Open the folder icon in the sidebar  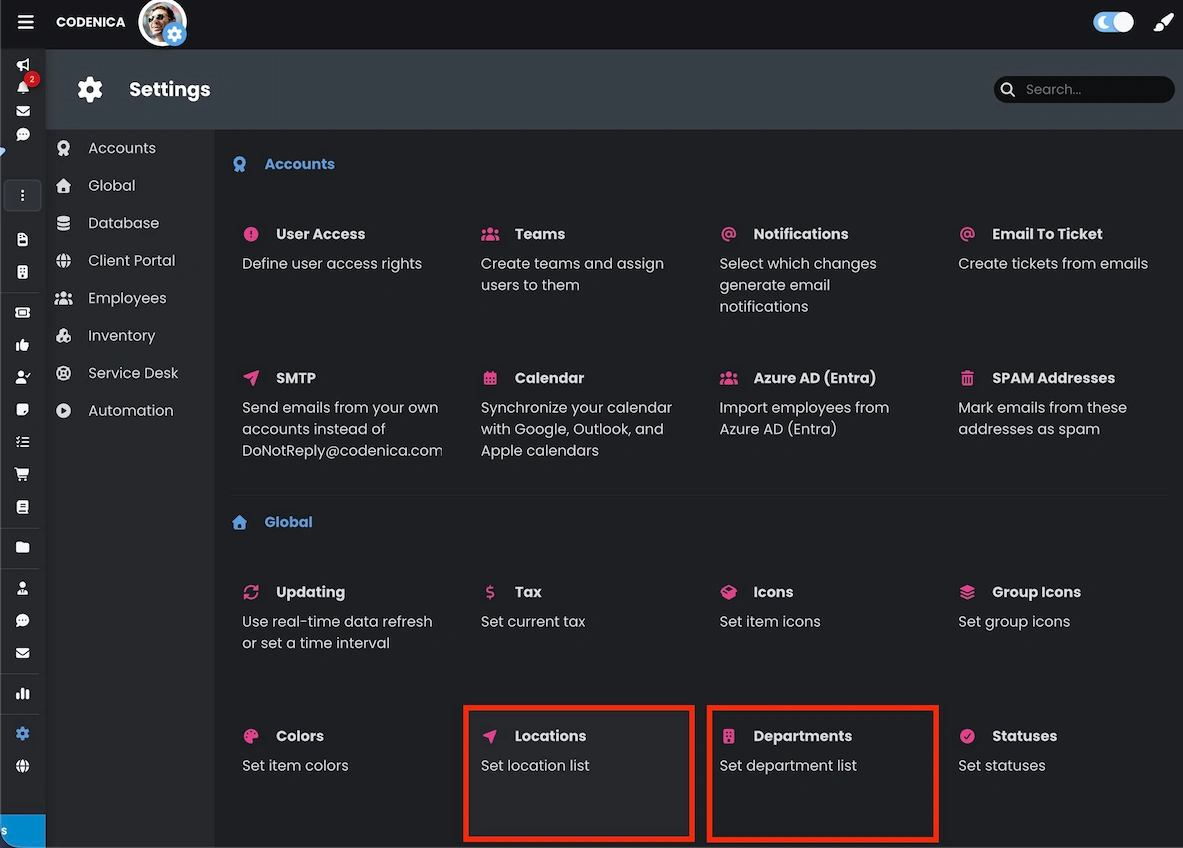pyautogui.click(x=22, y=547)
